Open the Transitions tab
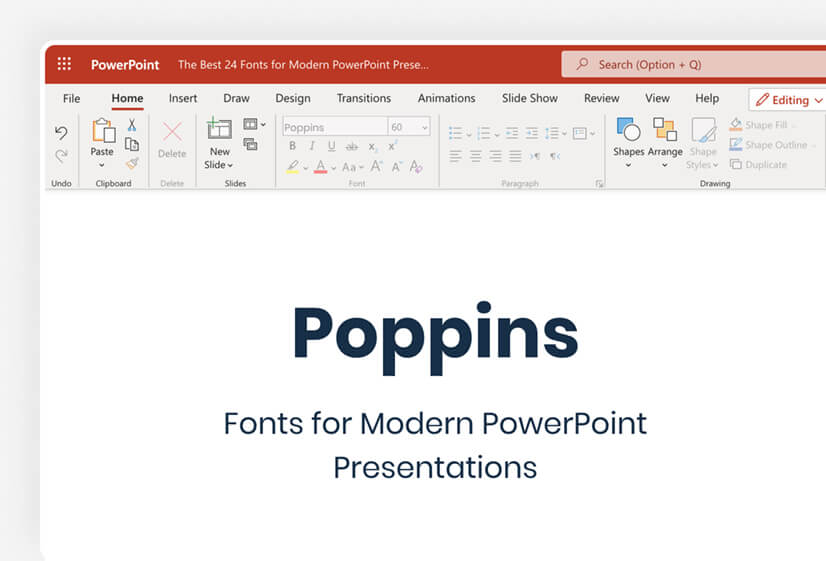The image size is (826, 561). click(x=364, y=99)
